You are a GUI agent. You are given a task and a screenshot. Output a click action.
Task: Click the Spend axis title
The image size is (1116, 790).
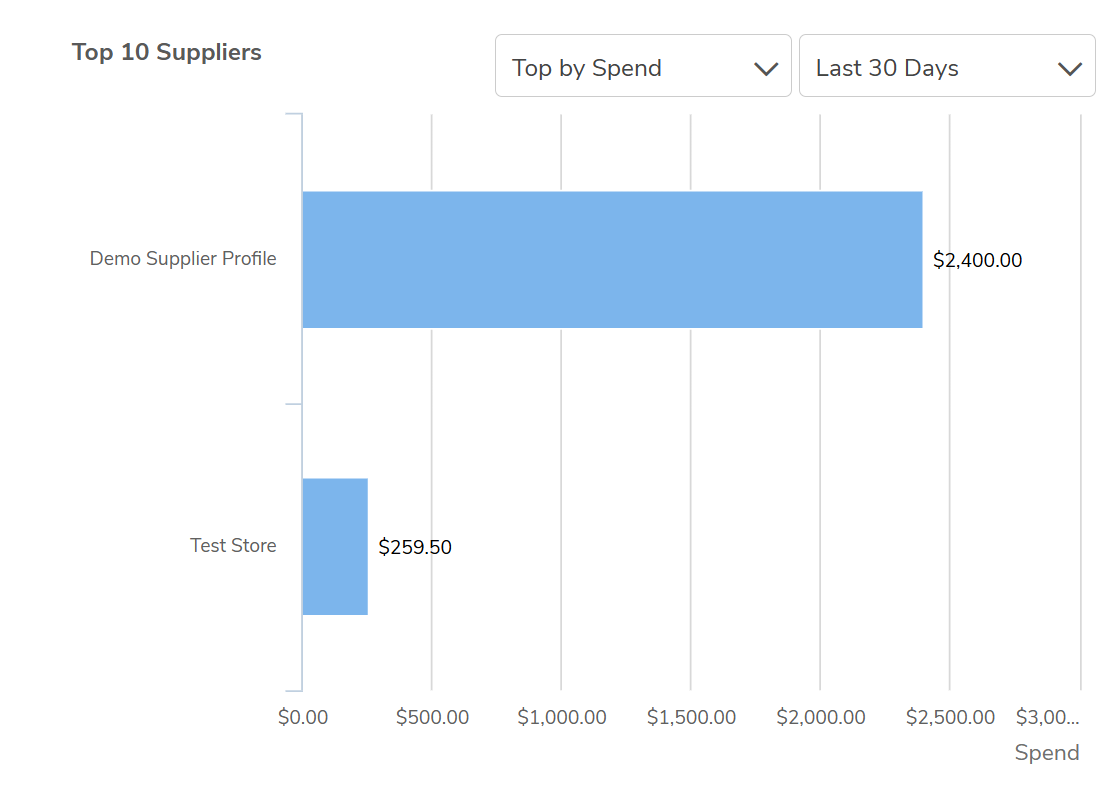coord(1047,753)
